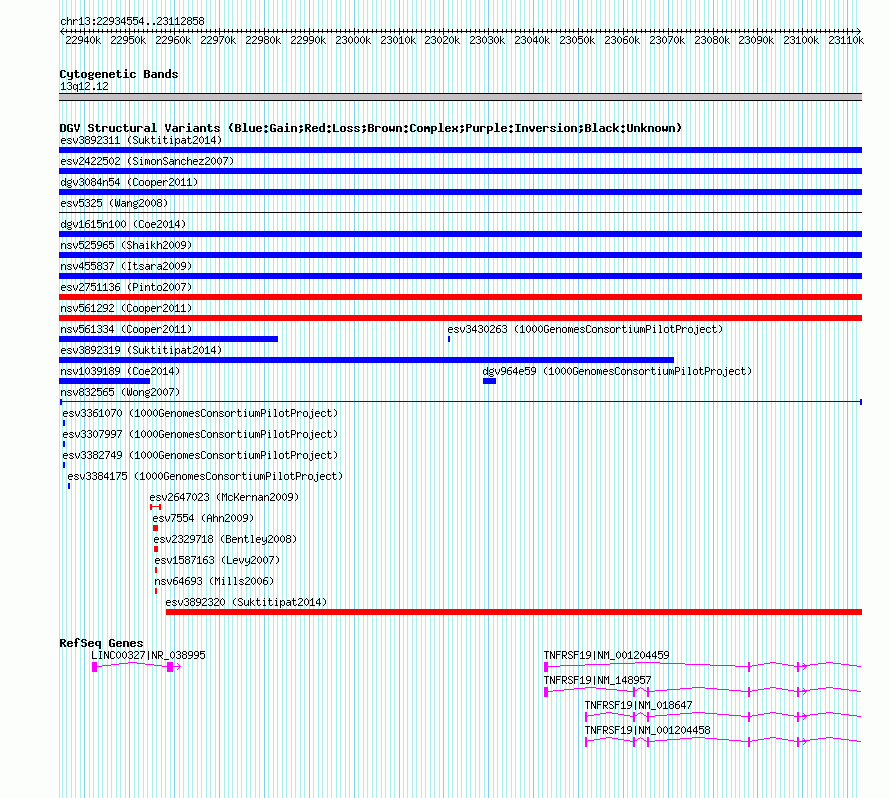Click the dgv3084n54 (Cooper2011) variant label

click(129, 182)
